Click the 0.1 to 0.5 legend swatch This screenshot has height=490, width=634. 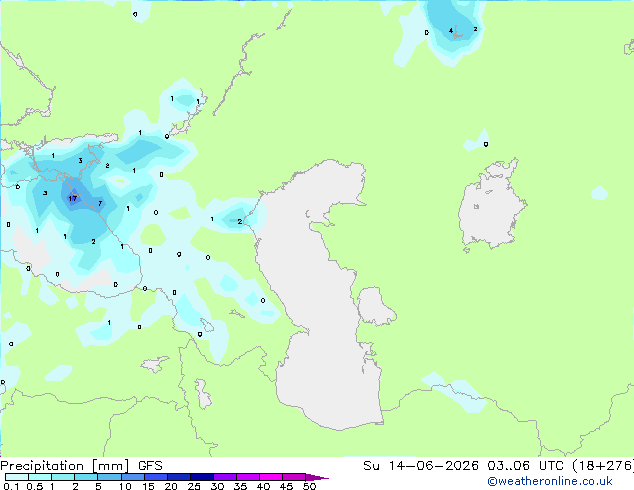pyautogui.click(x=17, y=477)
